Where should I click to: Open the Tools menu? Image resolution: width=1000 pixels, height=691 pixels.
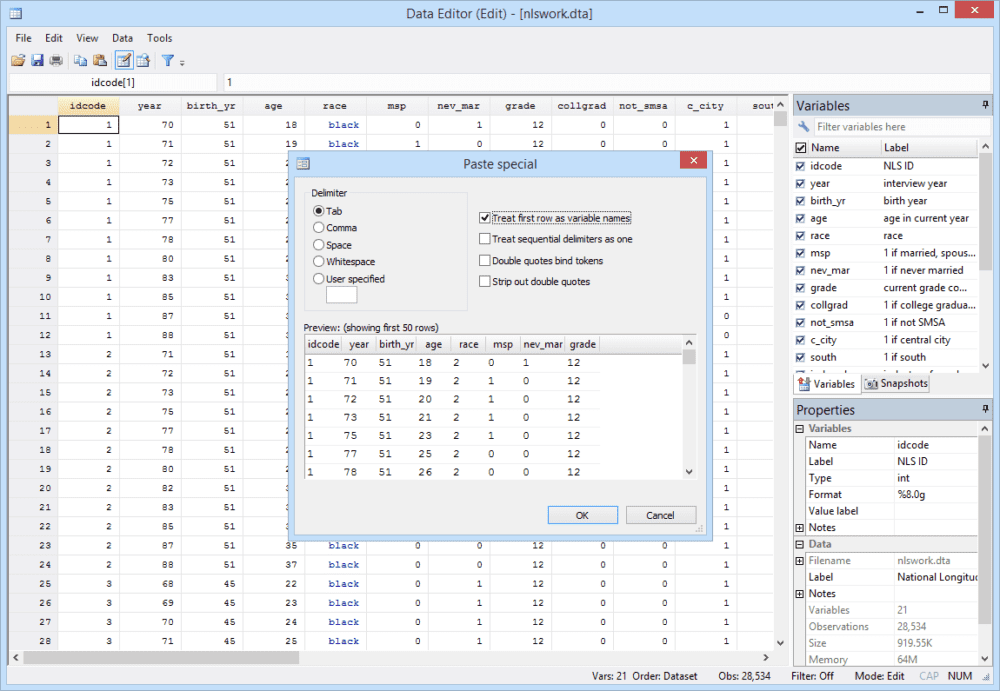click(x=159, y=38)
